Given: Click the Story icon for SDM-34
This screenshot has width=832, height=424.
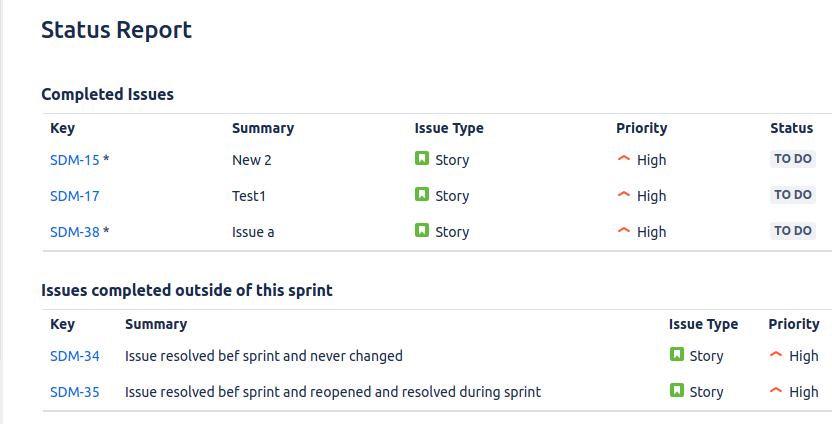Looking at the screenshot, I should [x=677, y=354].
